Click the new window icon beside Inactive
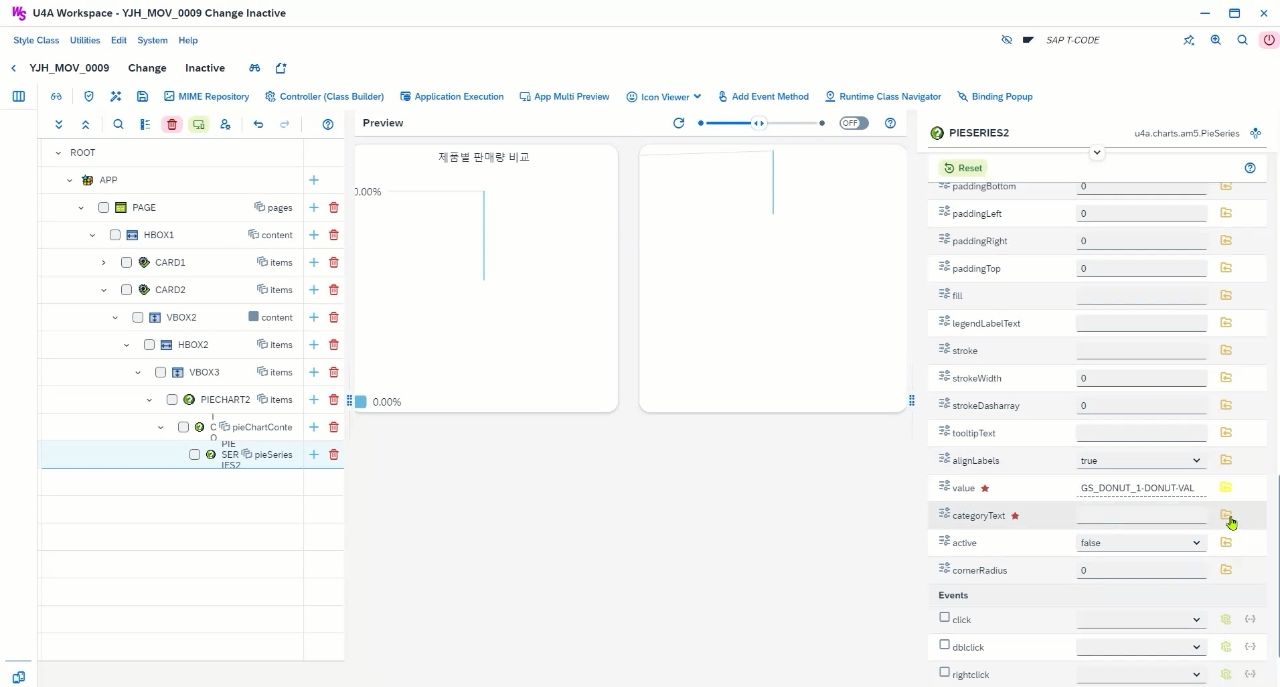 [x=281, y=68]
